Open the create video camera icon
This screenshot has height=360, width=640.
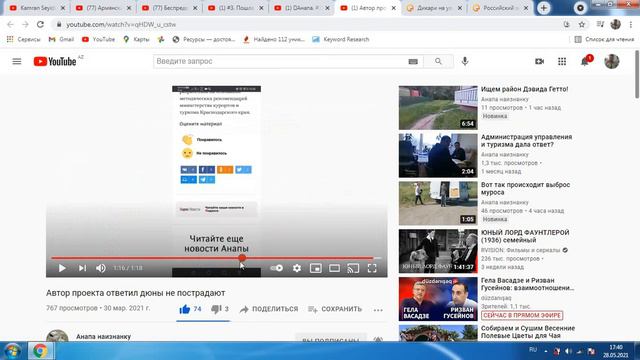(x=540, y=61)
